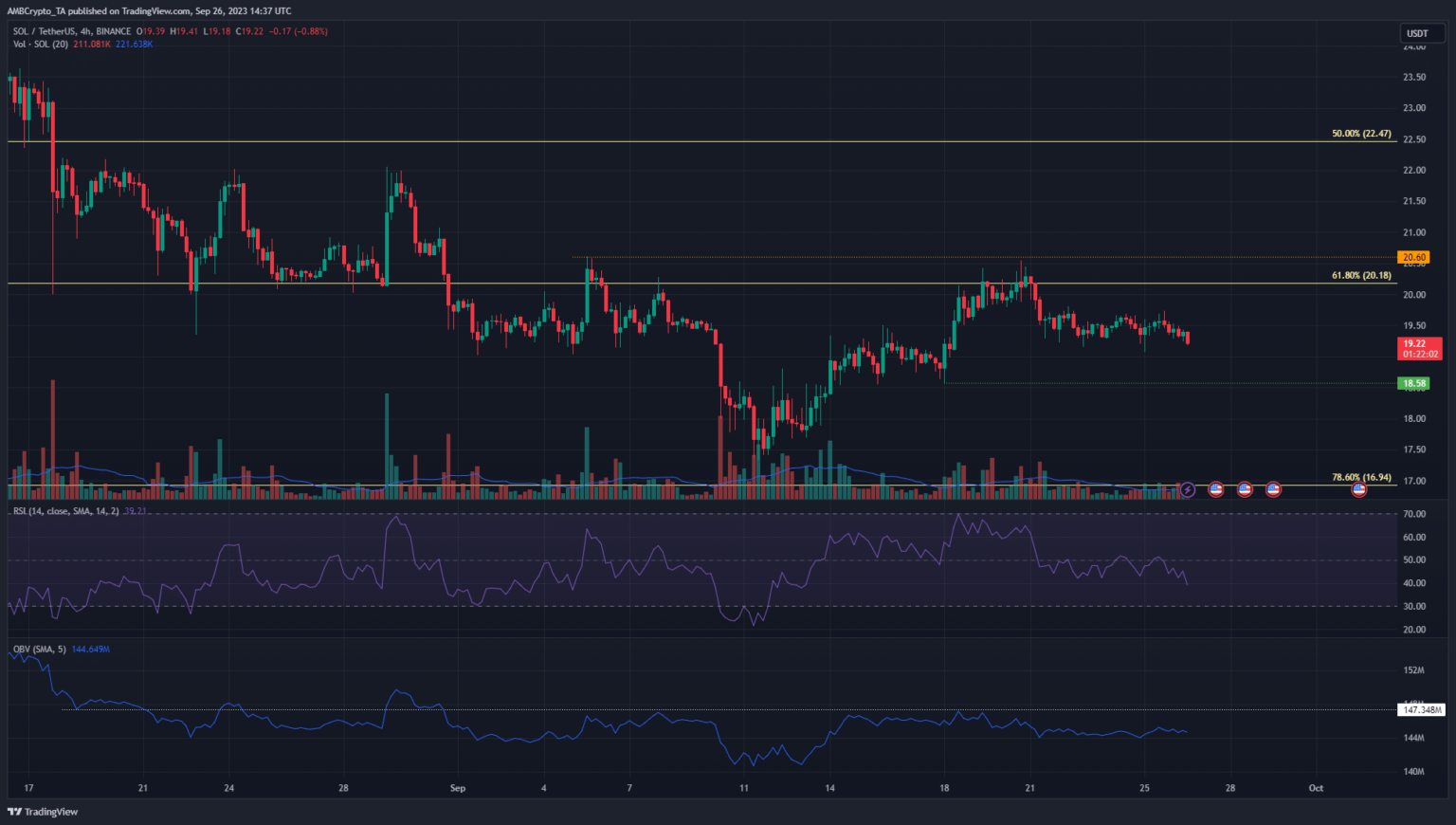Click the second US flag event marker
The height and width of the screenshot is (825, 1456).
tap(1245, 489)
